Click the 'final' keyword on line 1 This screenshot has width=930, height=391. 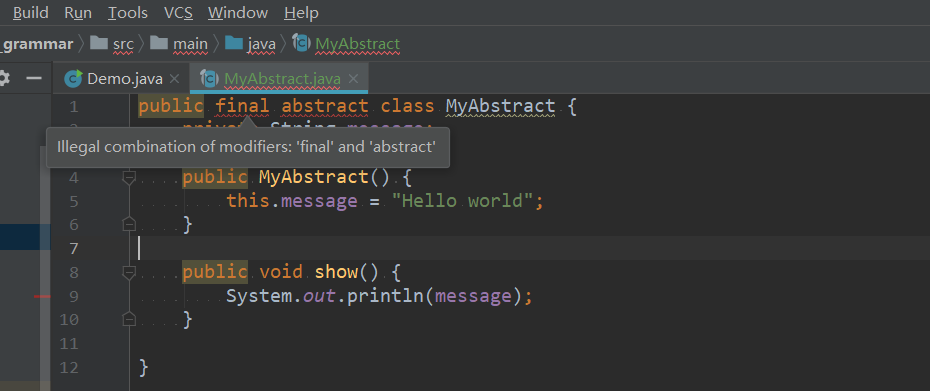point(242,106)
